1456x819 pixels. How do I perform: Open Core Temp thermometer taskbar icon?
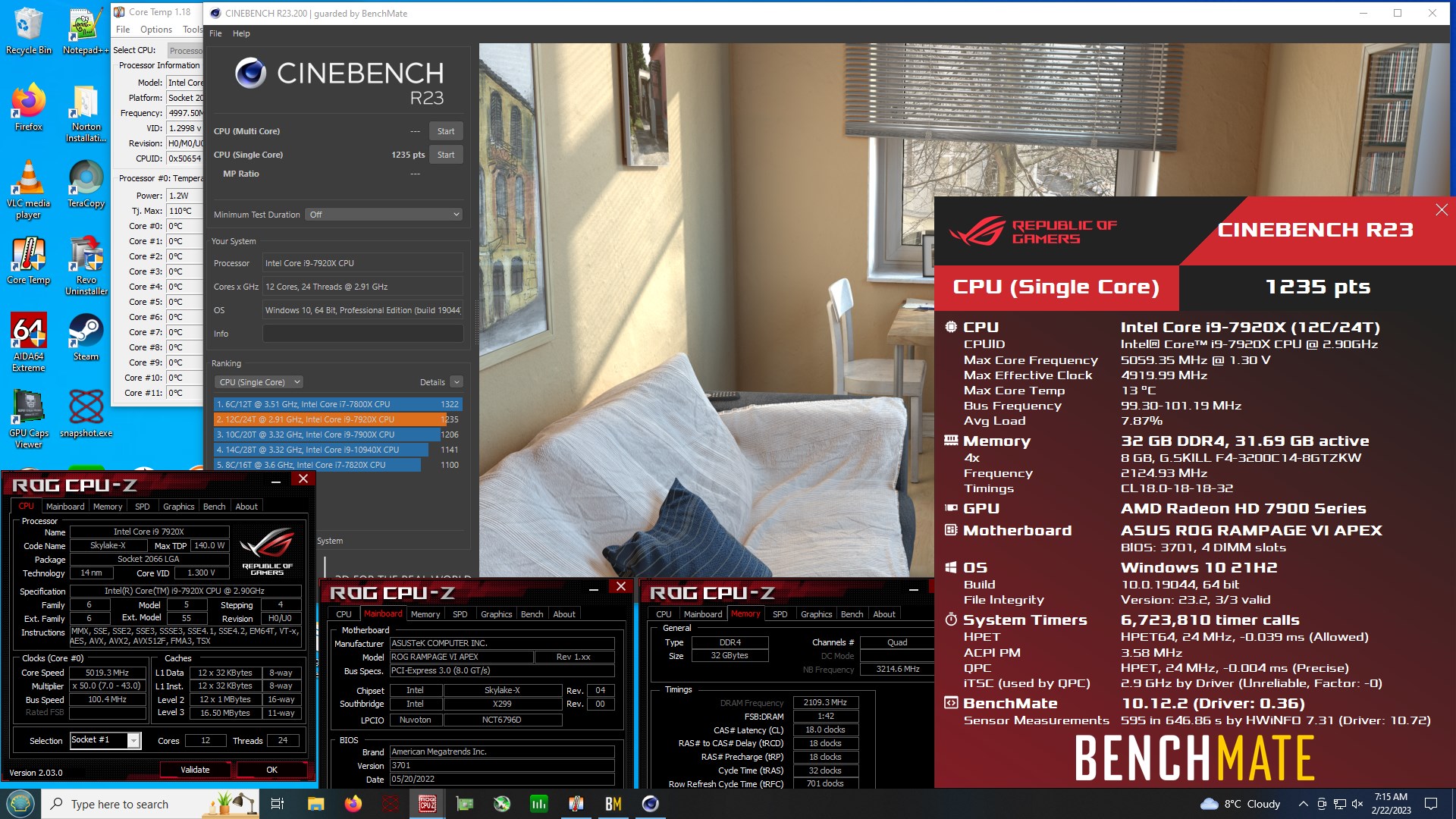coord(576,804)
